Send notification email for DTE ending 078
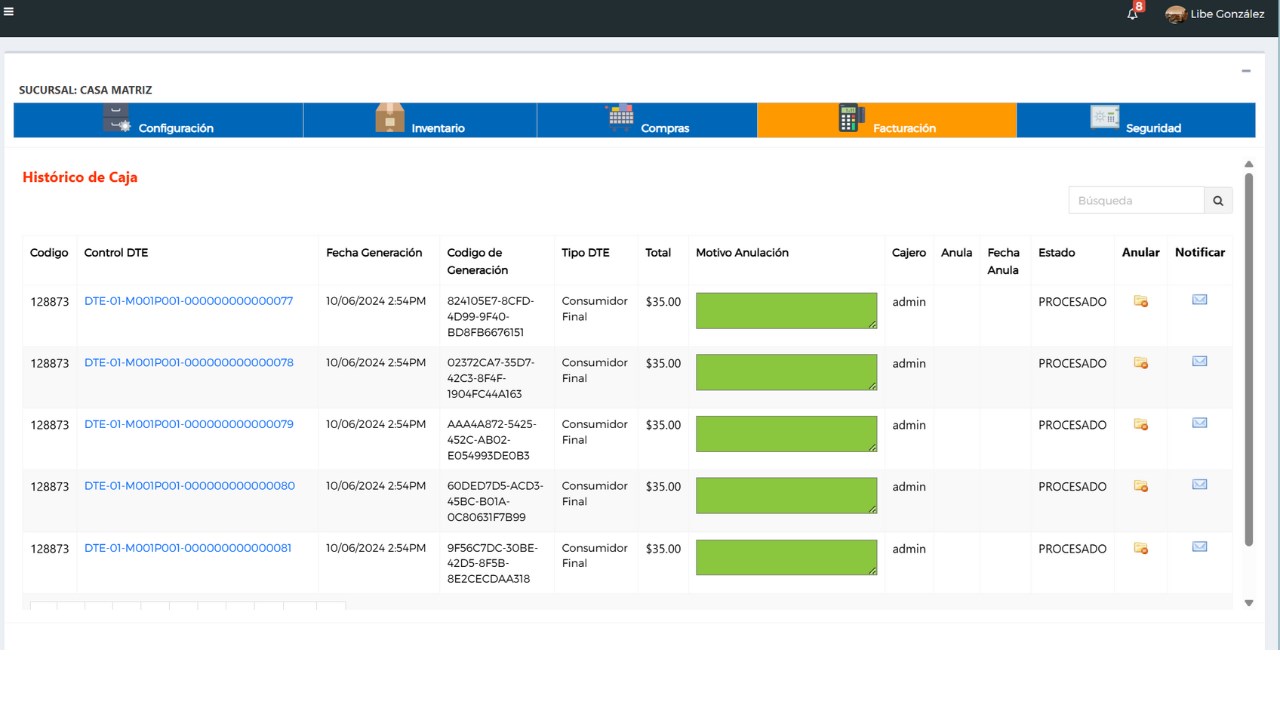1280x720 pixels. tap(1199, 361)
